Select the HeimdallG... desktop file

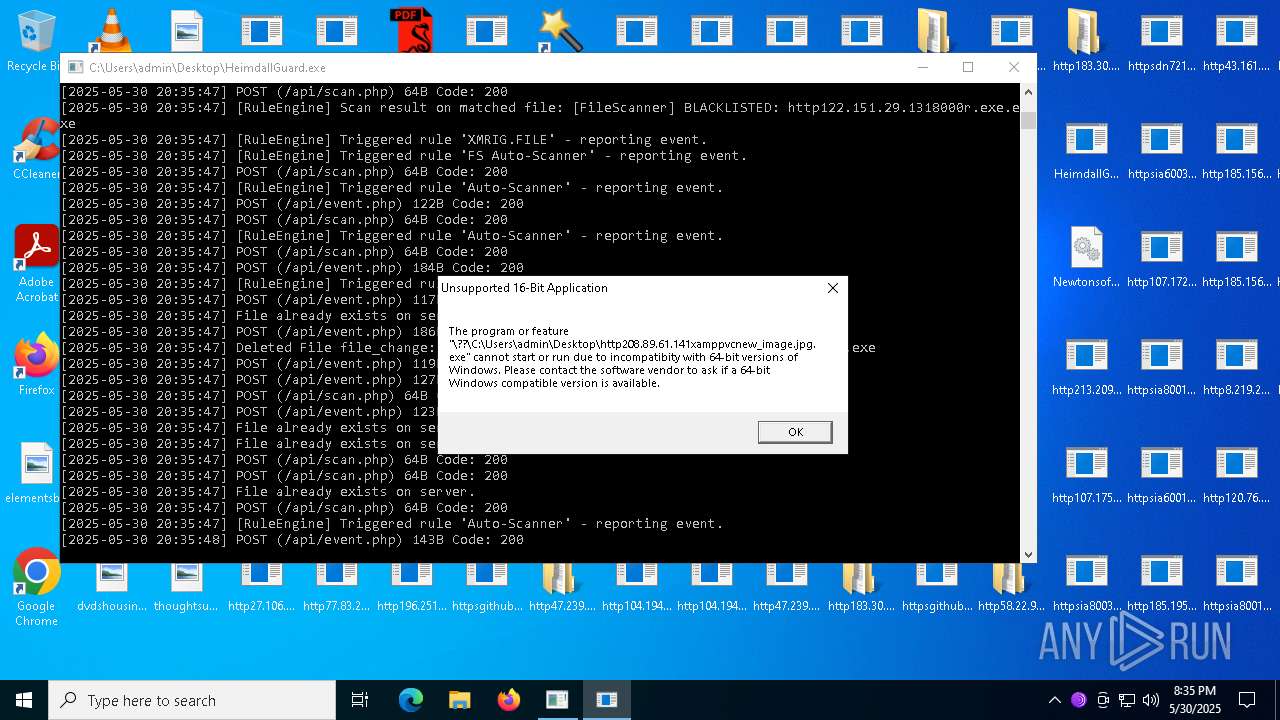1086,149
